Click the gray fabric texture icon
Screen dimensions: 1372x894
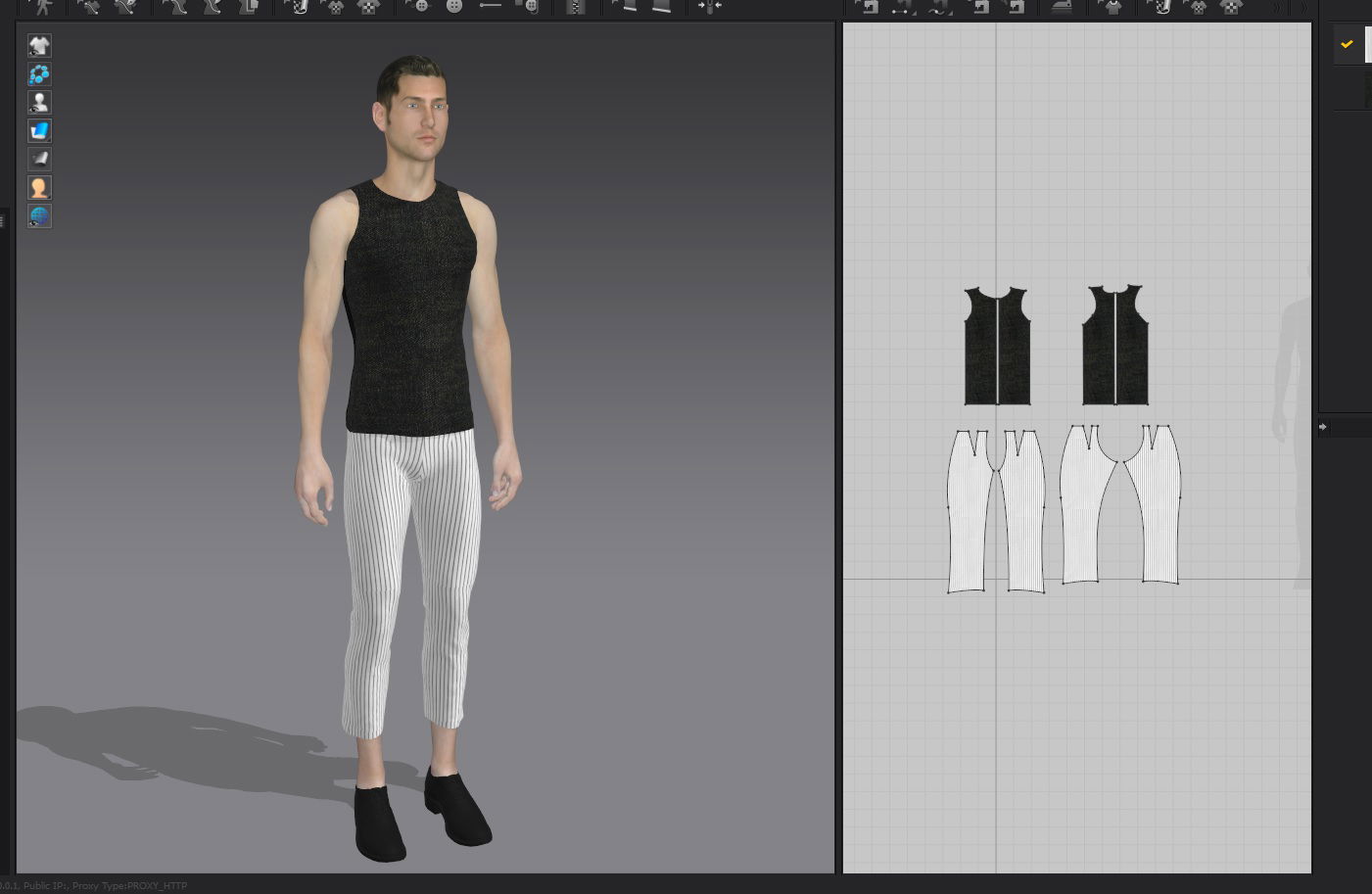pyautogui.click(x=39, y=159)
